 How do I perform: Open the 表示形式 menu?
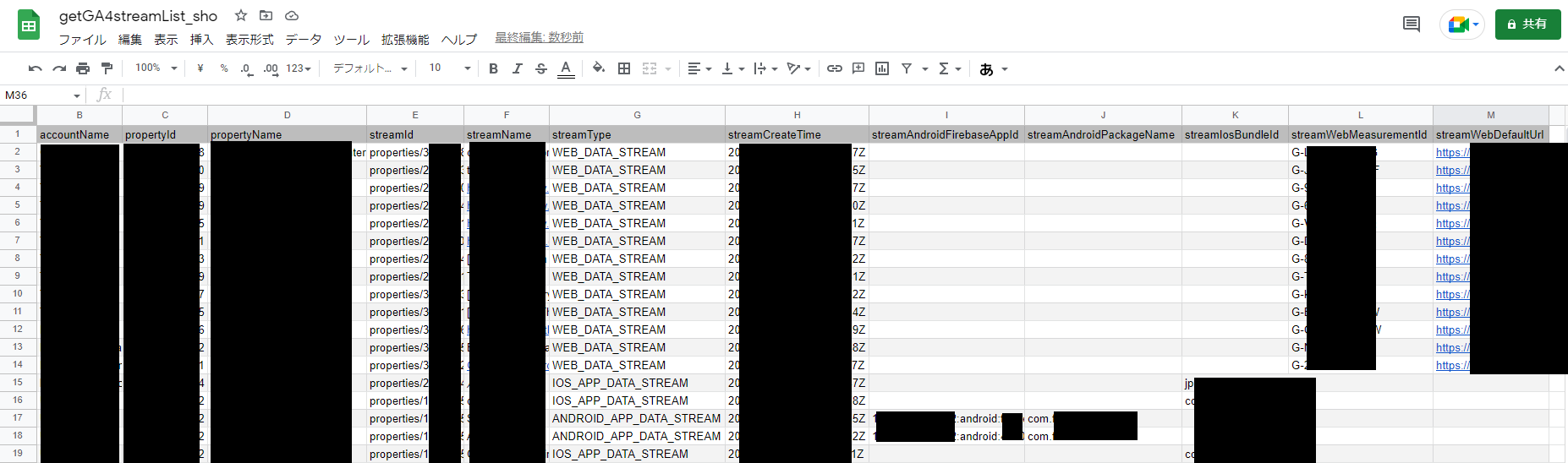point(249,40)
